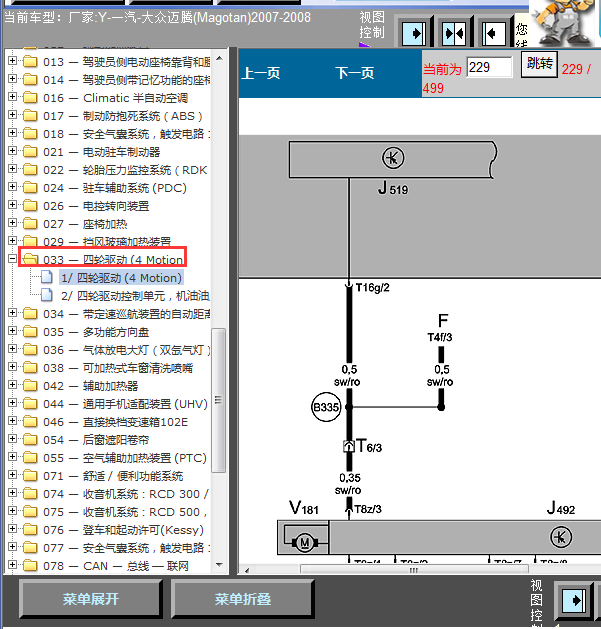Viewport: 601px width, 629px height.
Task: Expand the 022 轮胎压力监控系统 node
Action: (12, 169)
